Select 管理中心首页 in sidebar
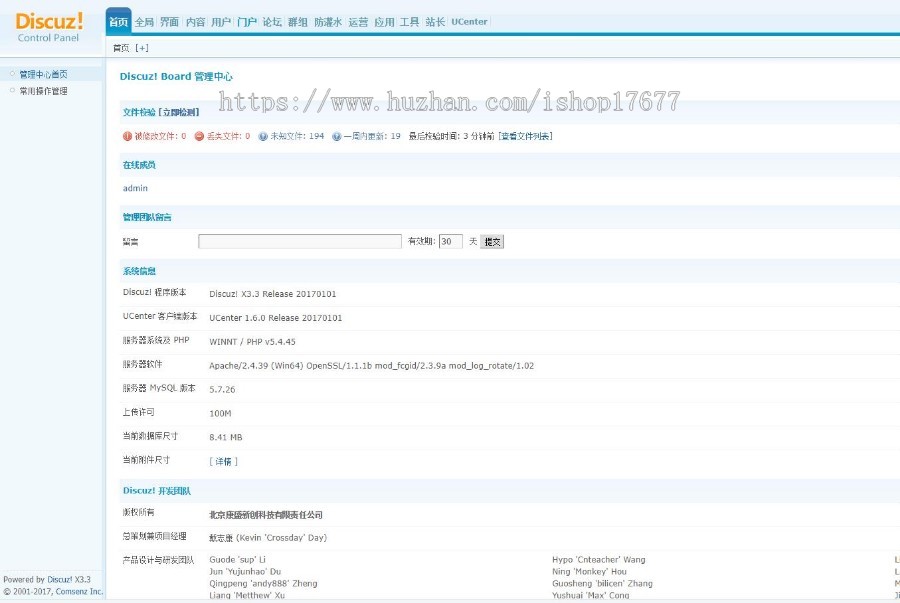Screen dimensions: 900x603 44,74
